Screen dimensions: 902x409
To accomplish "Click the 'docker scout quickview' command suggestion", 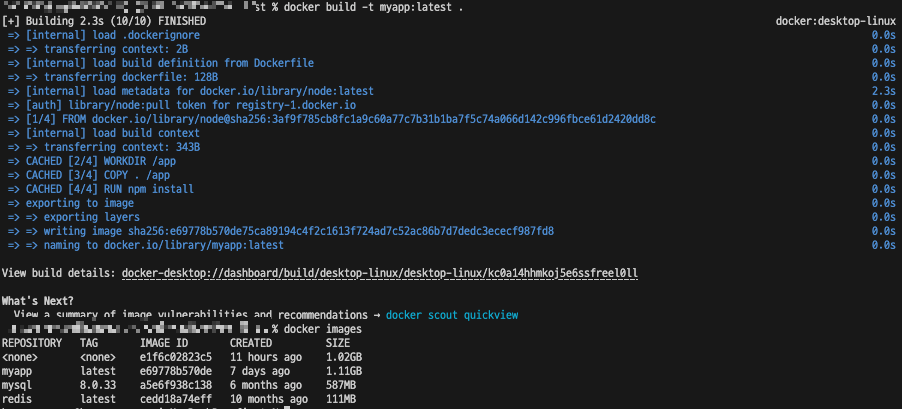I will [x=452, y=315].
